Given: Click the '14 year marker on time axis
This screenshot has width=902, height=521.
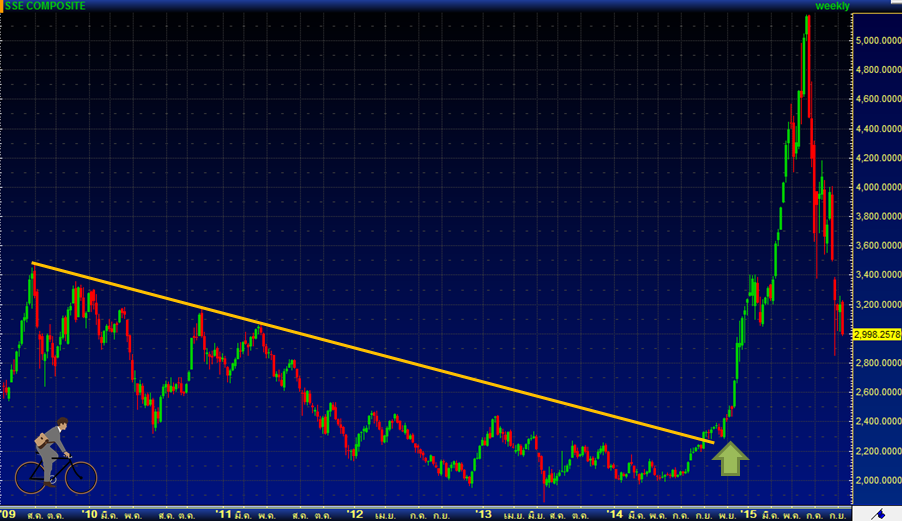Looking at the screenshot, I should point(615,514).
